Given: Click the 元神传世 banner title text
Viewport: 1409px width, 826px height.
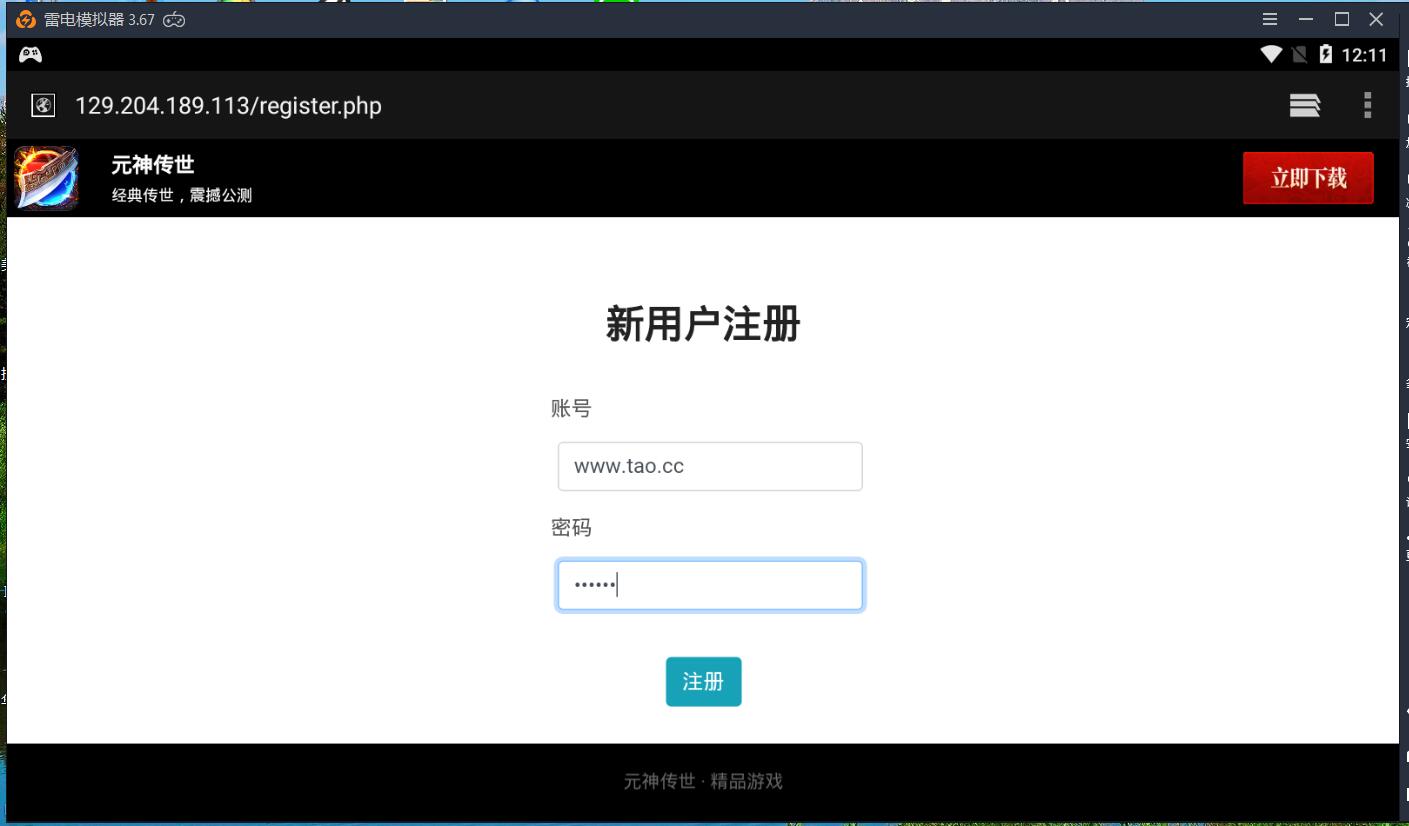Looking at the screenshot, I should (x=152, y=166).
